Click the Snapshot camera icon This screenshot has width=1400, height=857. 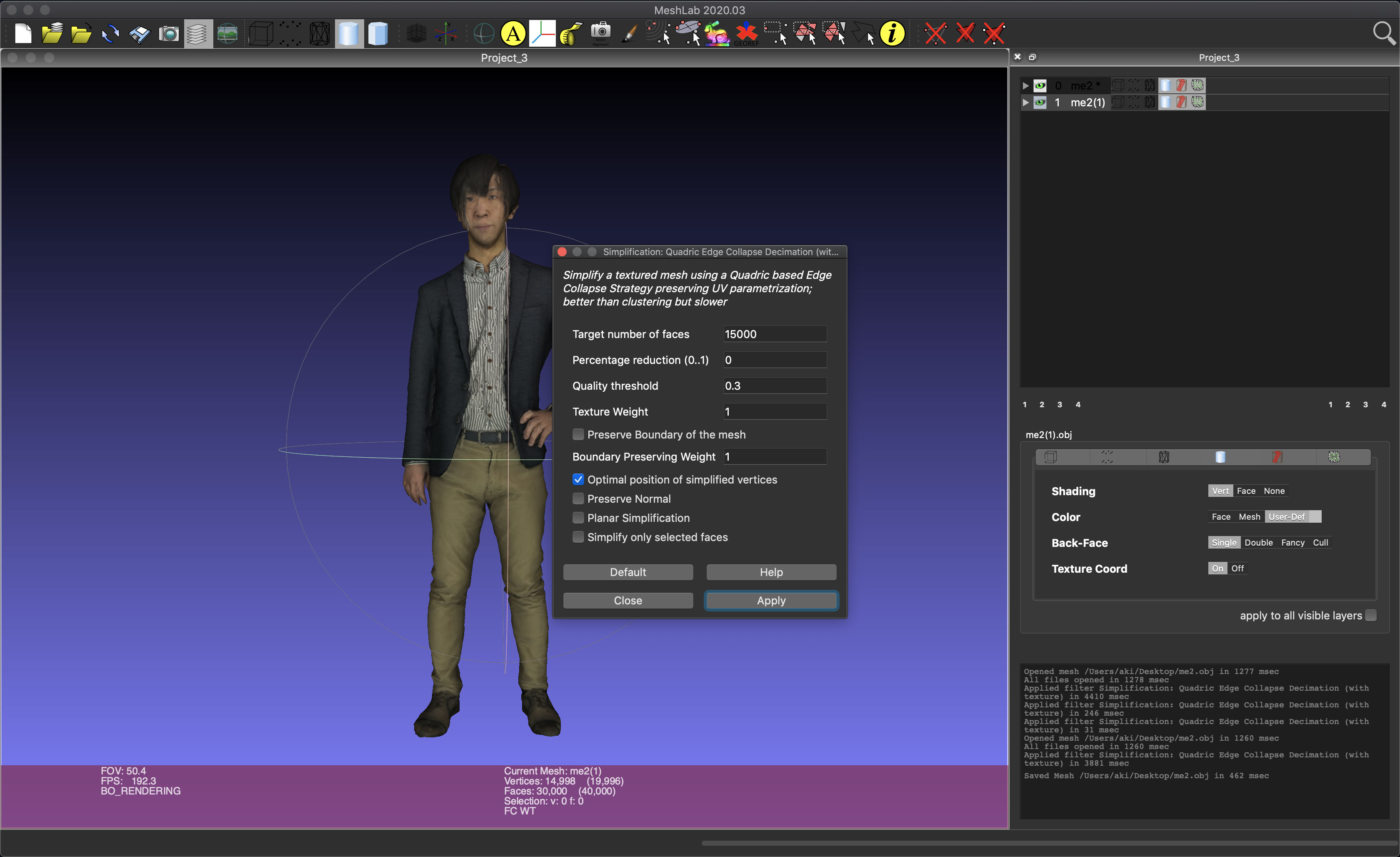tap(169, 33)
